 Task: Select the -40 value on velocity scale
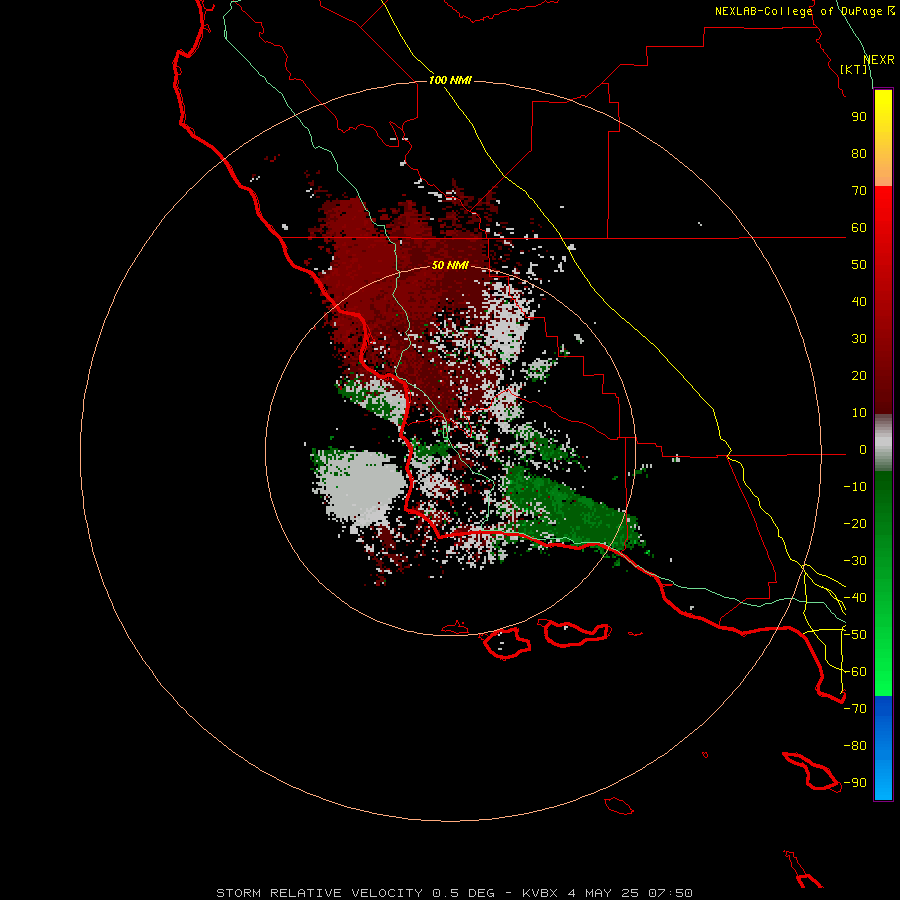tap(855, 598)
